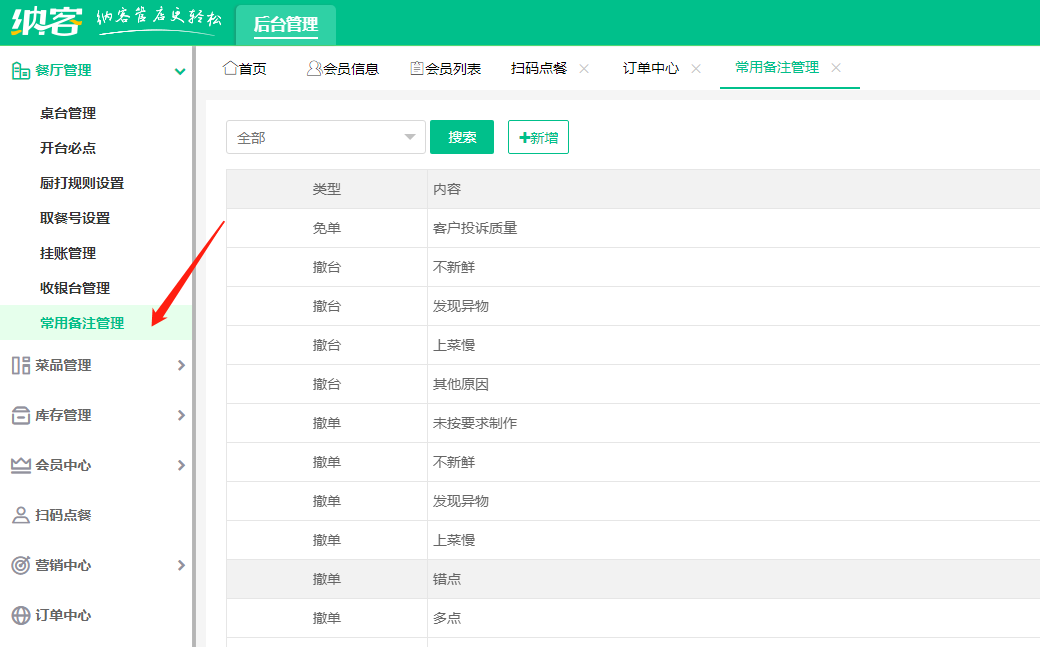The image size is (1040, 647).
Task: Click the 营销中心 marketing target icon
Action: click(20, 565)
